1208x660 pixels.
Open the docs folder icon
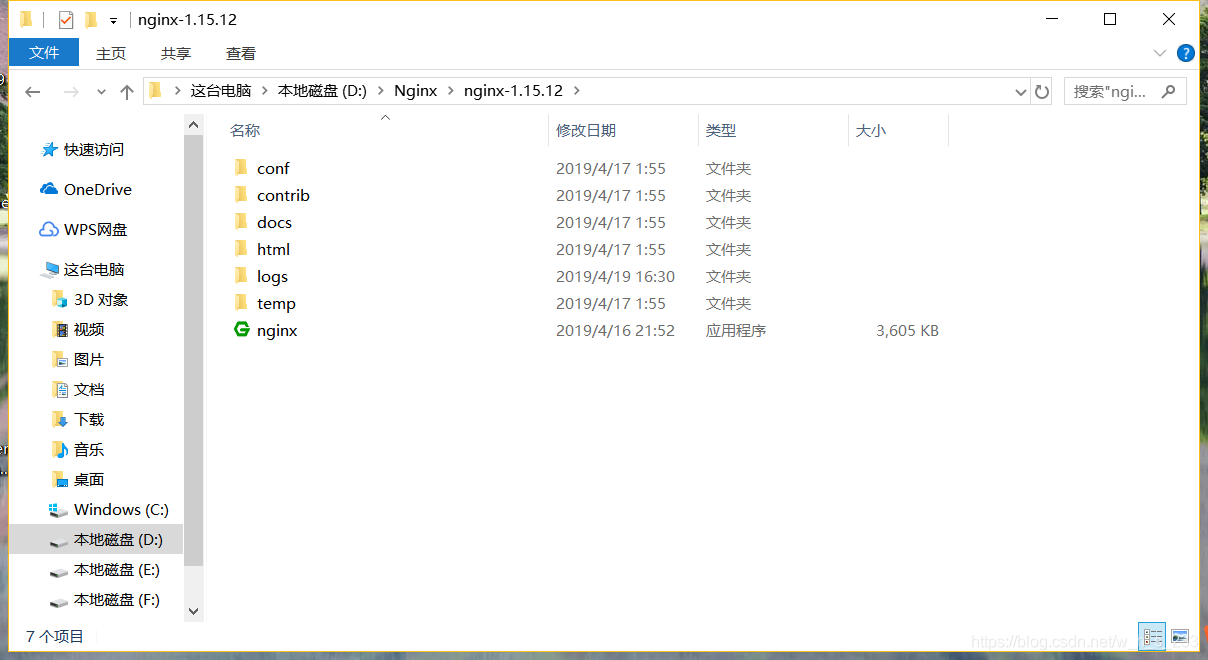pyautogui.click(x=240, y=222)
